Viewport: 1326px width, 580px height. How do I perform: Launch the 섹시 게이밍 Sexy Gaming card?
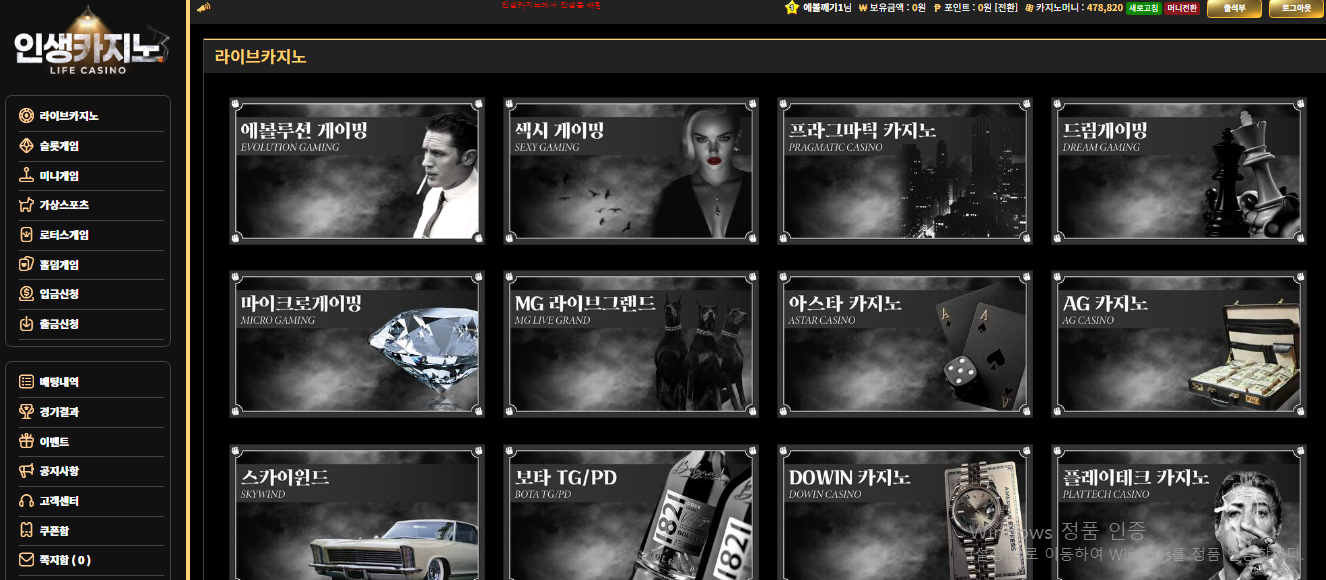(631, 170)
